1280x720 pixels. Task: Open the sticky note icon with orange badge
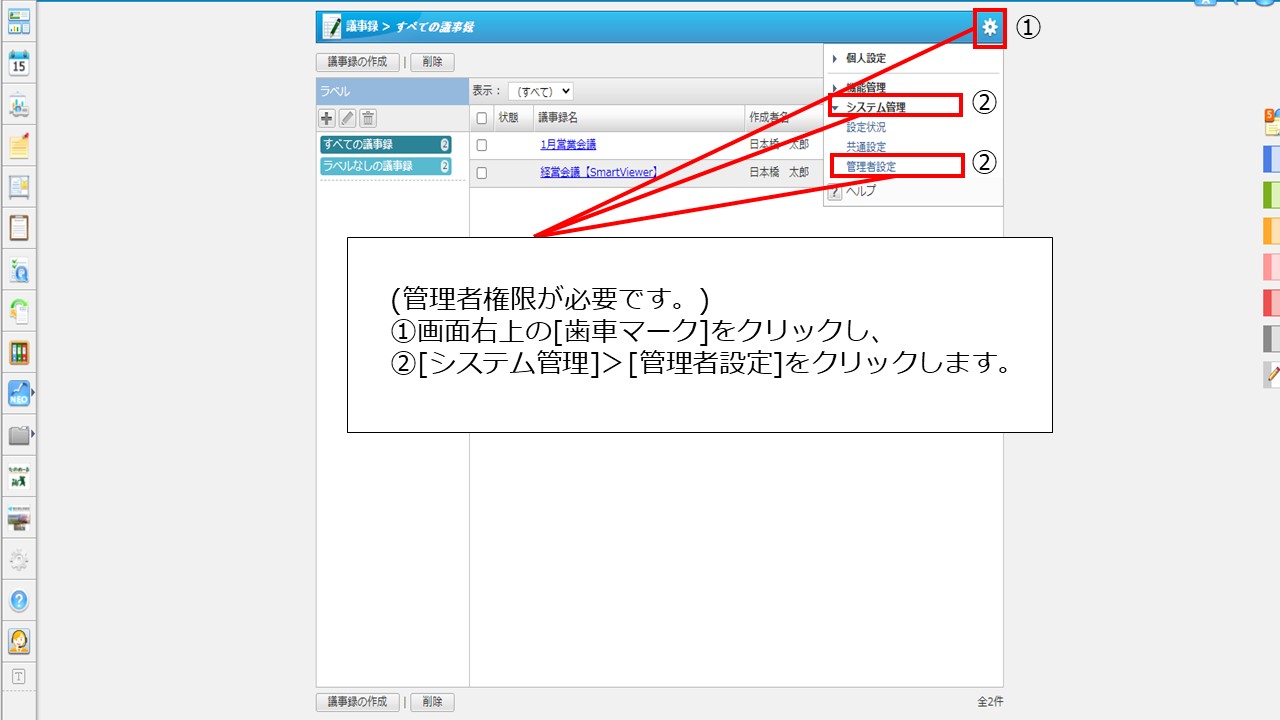(x=1272, y=122)
